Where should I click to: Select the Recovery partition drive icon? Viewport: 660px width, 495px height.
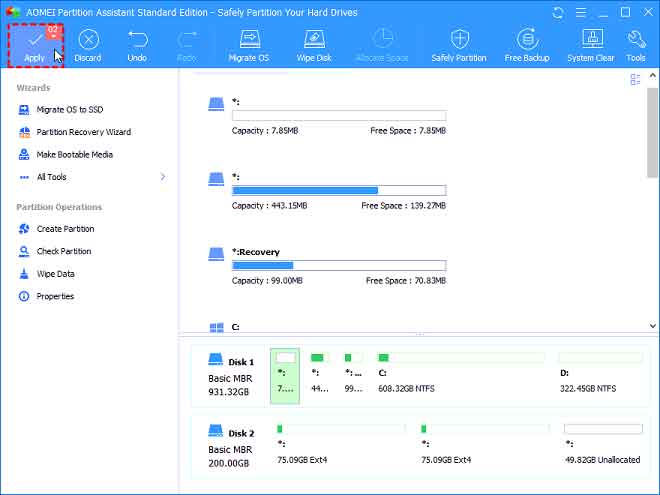216,254
